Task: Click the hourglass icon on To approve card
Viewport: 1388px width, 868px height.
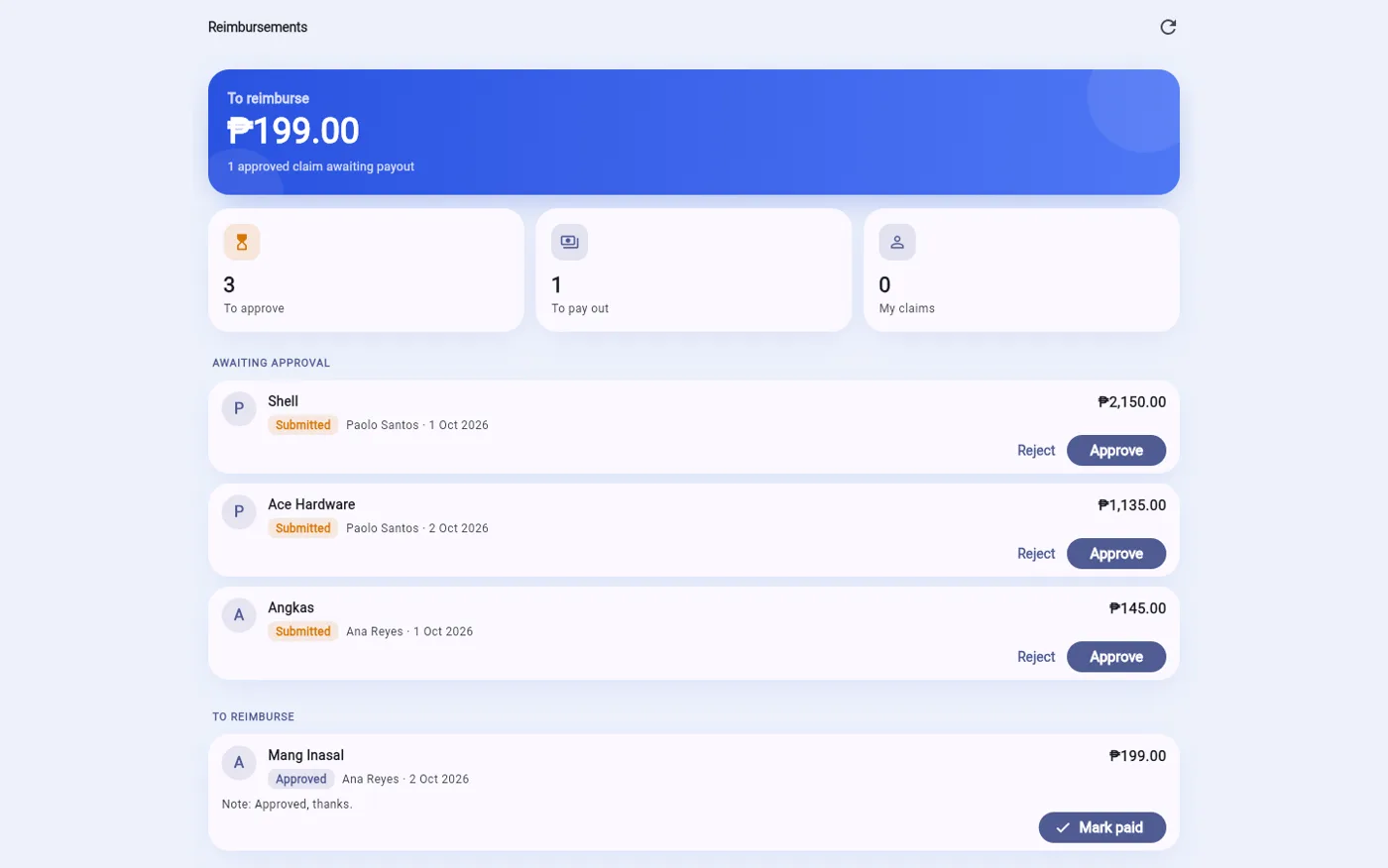Action: point(242,242)
